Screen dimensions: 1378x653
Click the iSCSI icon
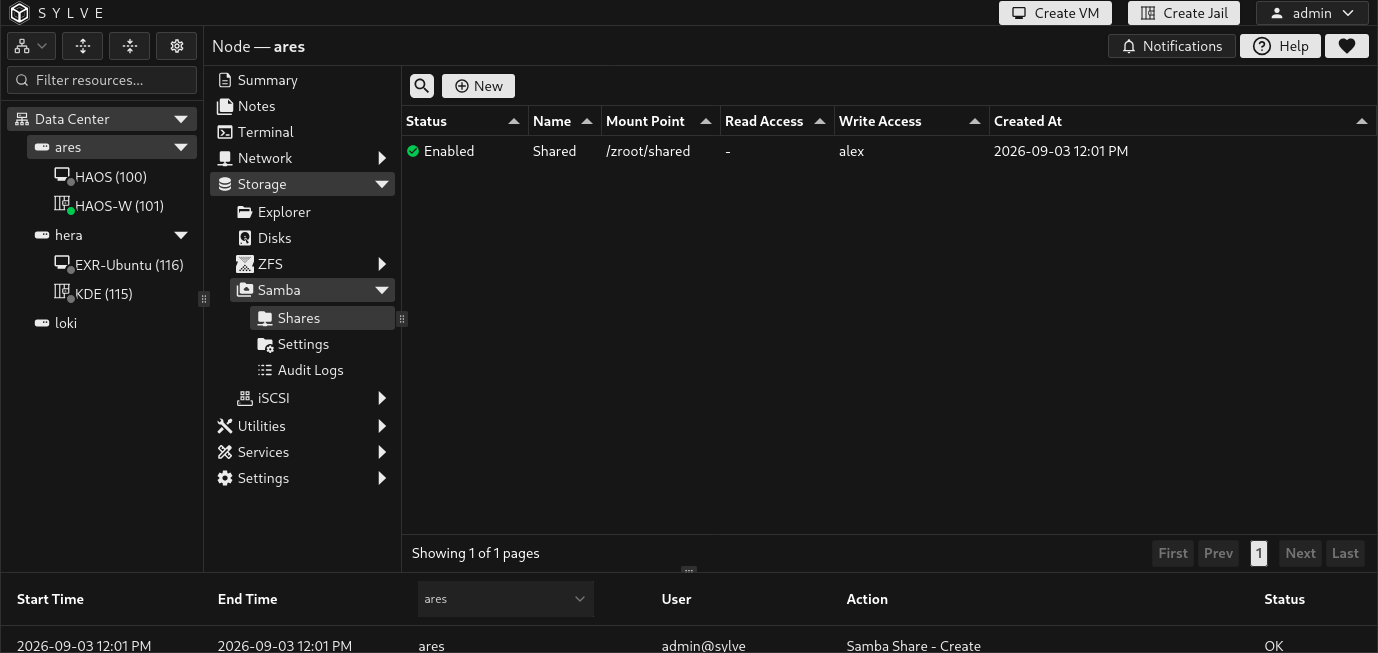coord(245,398)
